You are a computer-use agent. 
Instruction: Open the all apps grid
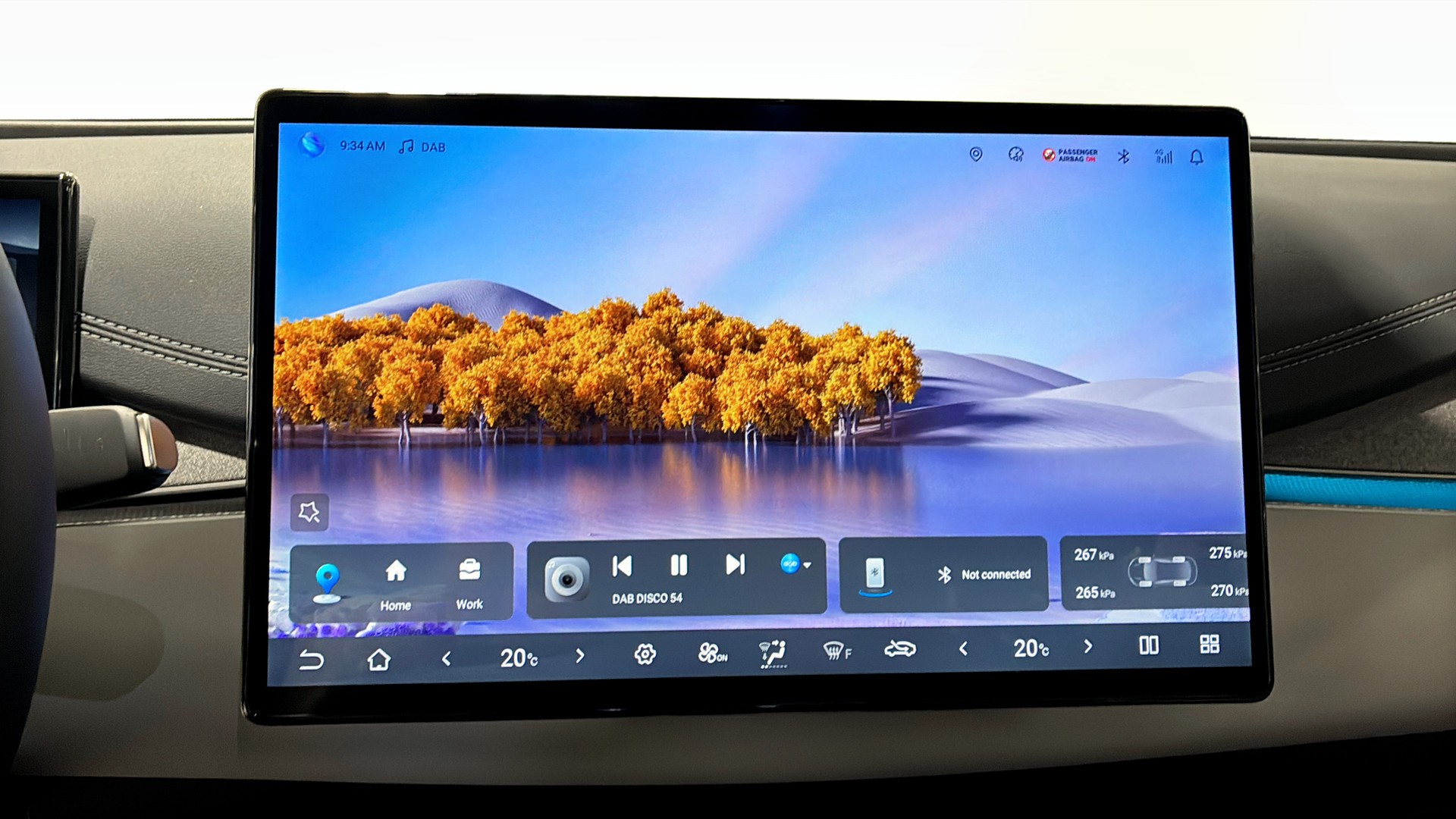tap(1209, 645)
